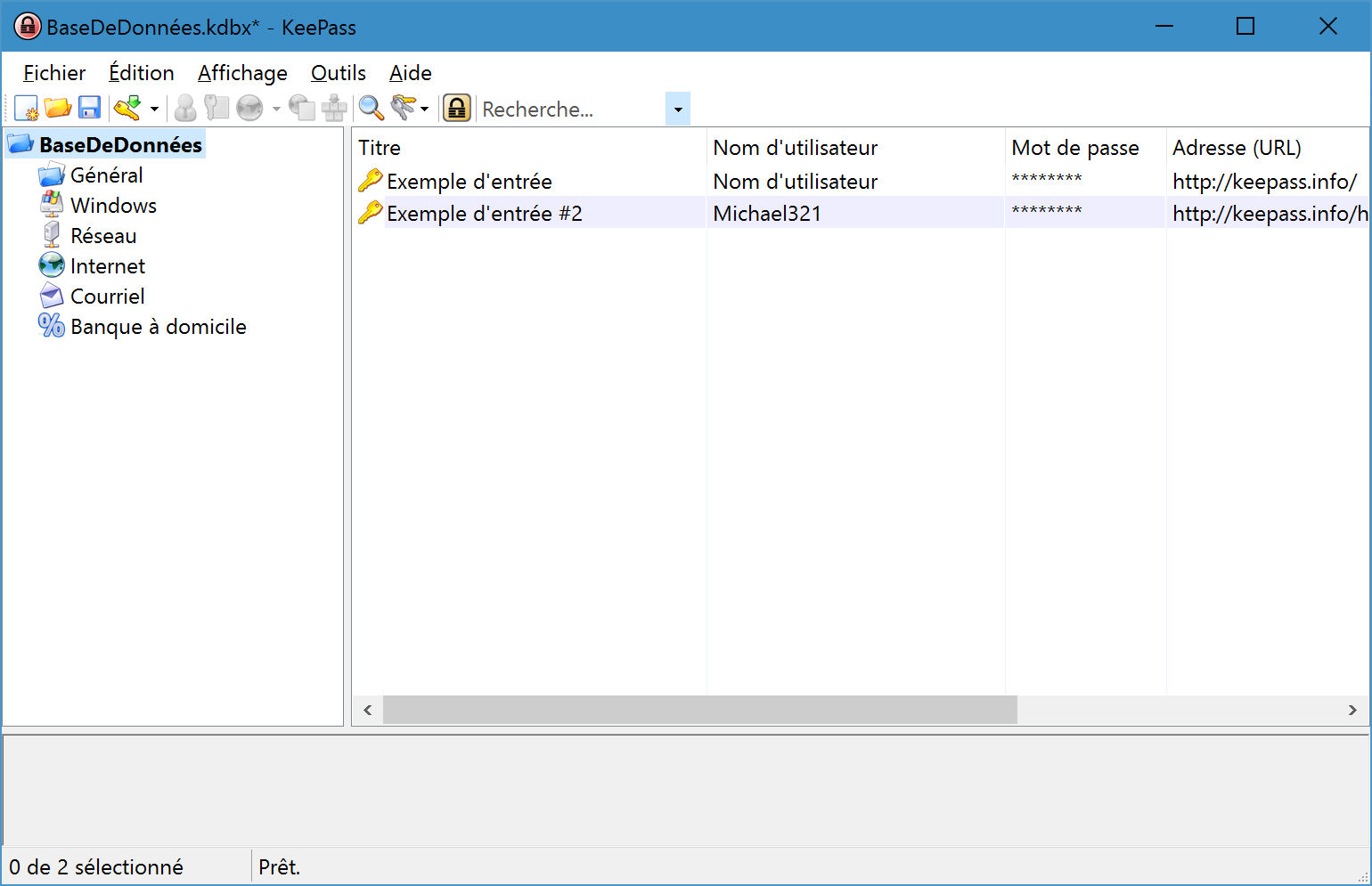Open a database using the folder icon
This screenshot has height=886, width=1372.
[58, 109]
